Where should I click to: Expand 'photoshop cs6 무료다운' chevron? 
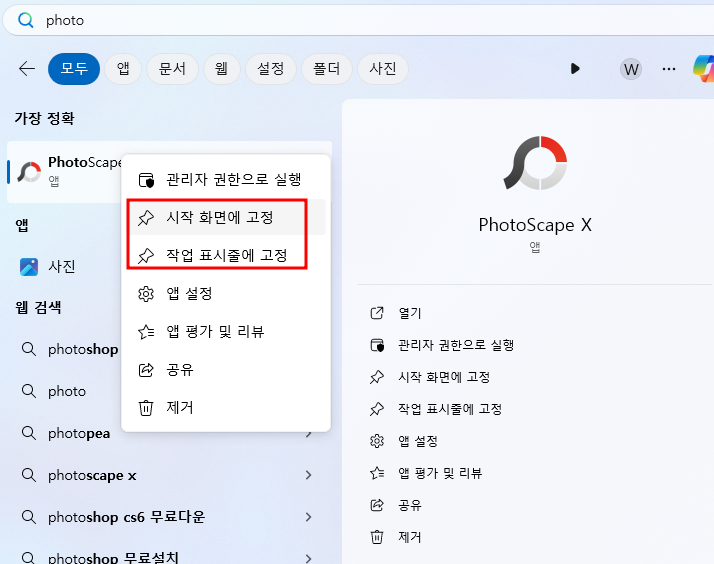point(309,517)
